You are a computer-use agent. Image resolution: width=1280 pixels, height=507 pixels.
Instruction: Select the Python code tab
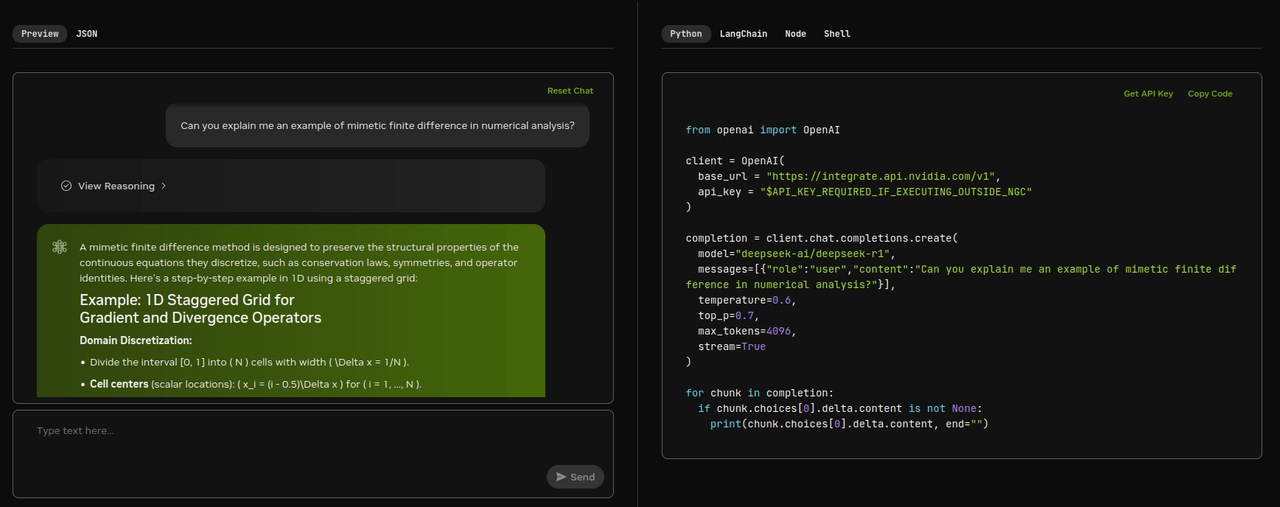(686, 34)
